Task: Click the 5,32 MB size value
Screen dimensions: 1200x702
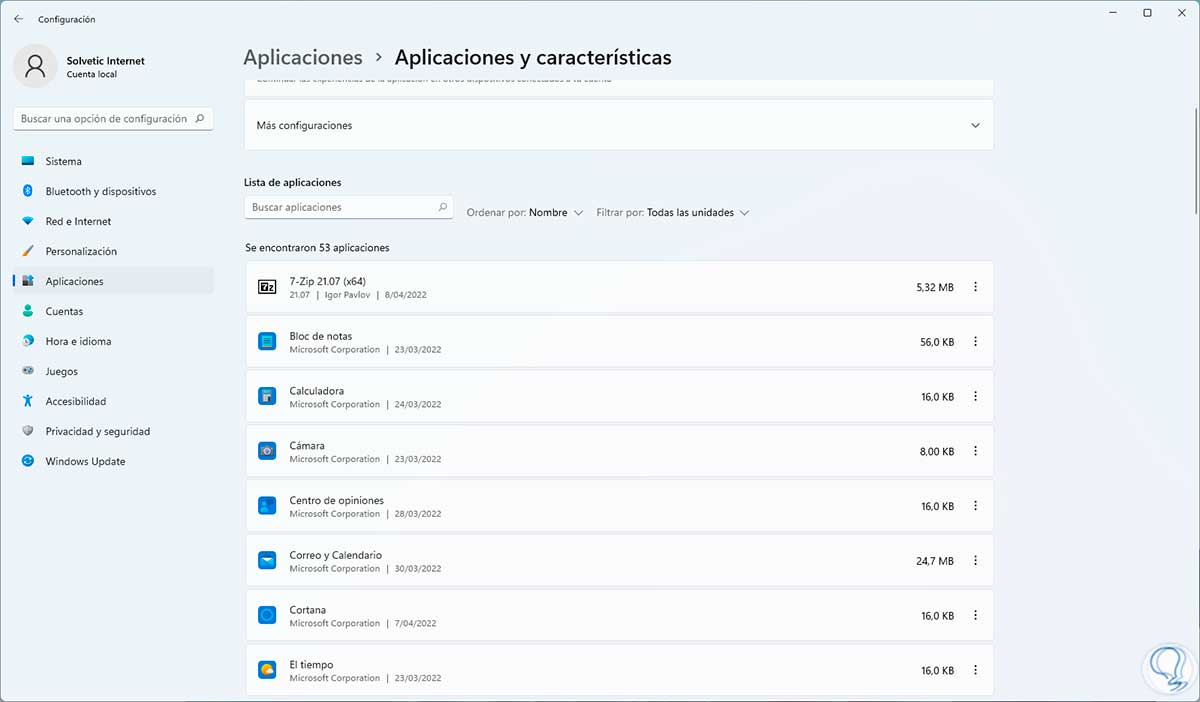Action: click(x=935, y=287)
